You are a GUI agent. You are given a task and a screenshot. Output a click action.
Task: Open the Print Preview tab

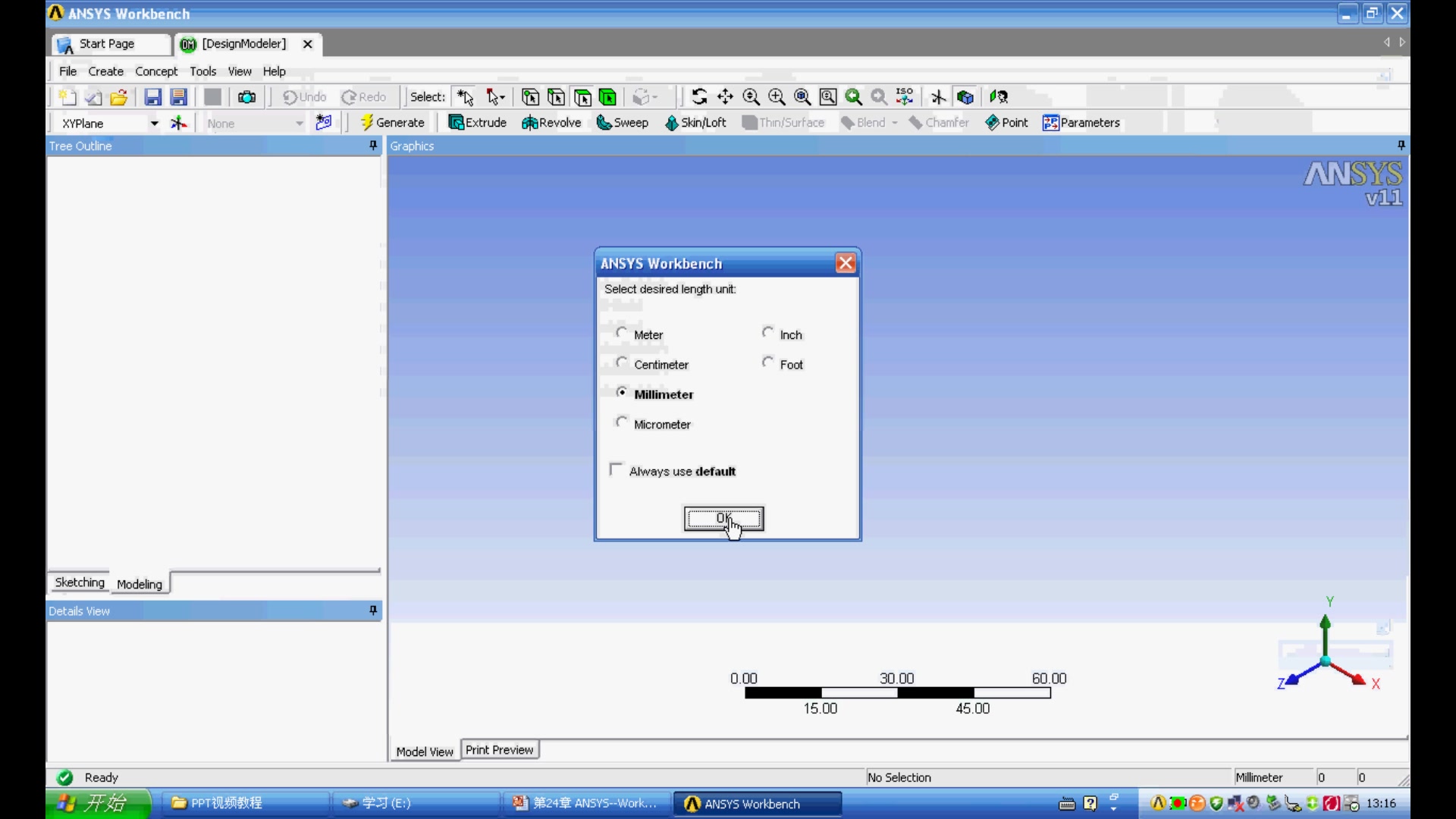click(499, 750)
